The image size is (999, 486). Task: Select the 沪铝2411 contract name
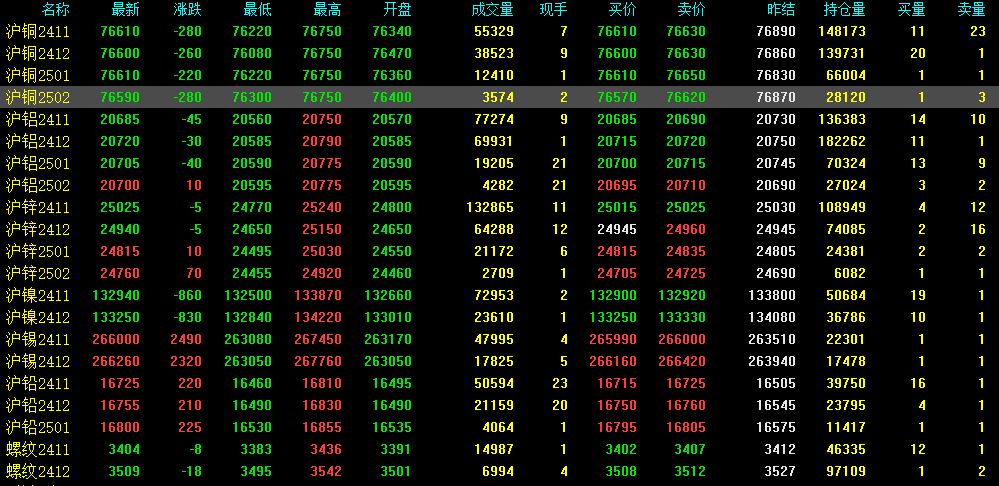click(38, 120)
